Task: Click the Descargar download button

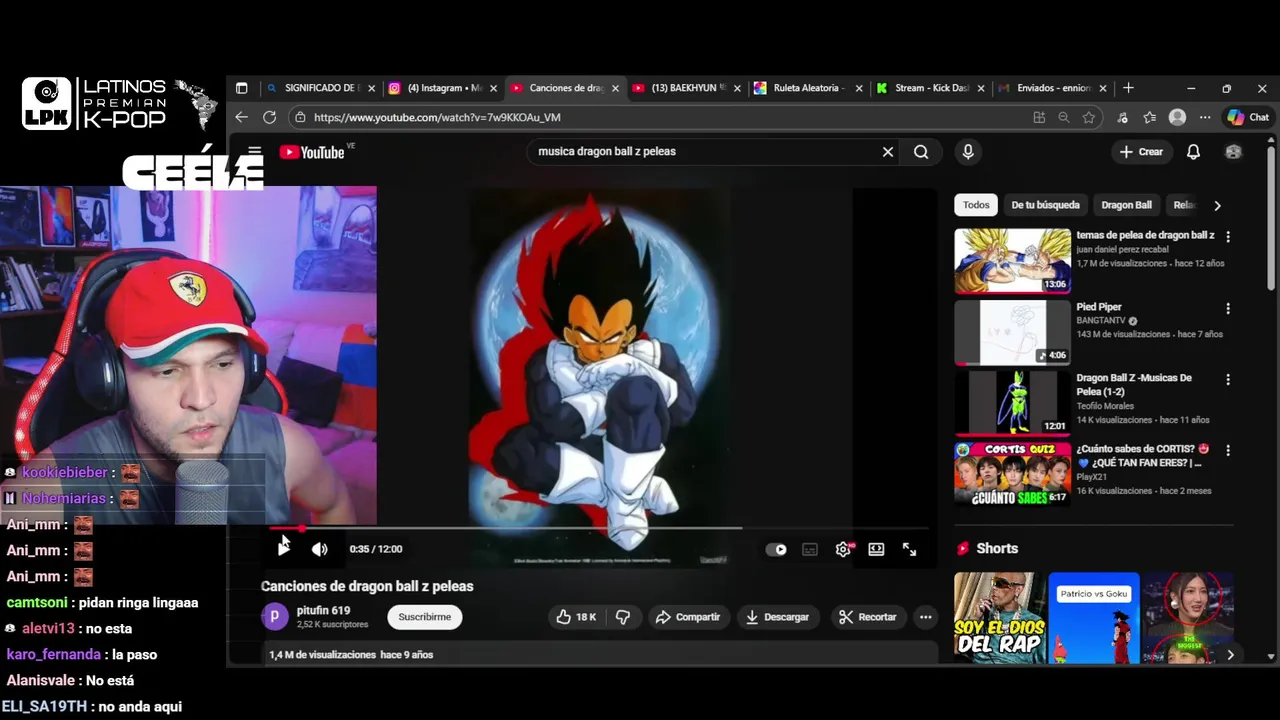Action: point(777,617)
